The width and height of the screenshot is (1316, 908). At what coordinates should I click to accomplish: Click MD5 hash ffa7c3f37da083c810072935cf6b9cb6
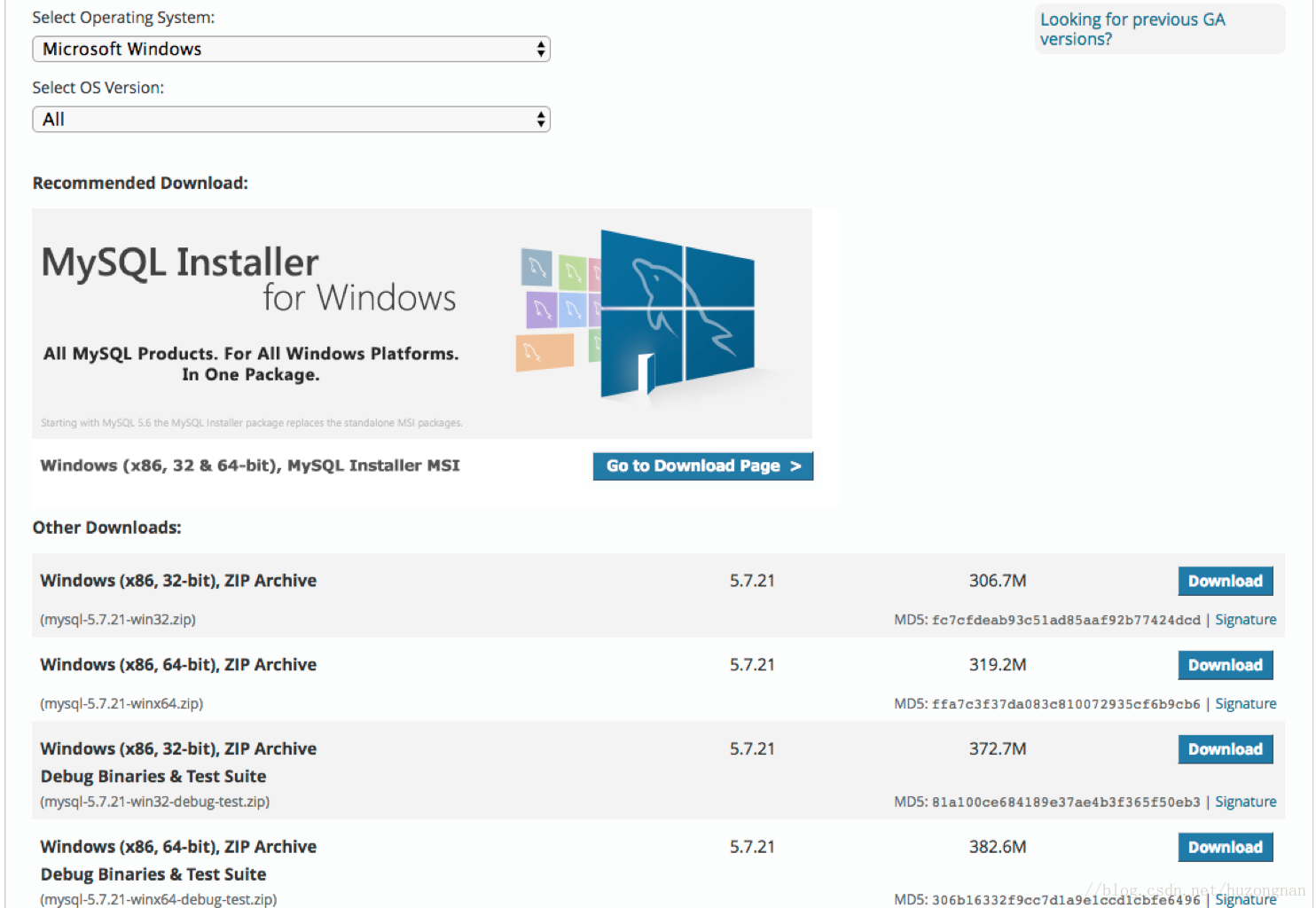coord(1066,704)
